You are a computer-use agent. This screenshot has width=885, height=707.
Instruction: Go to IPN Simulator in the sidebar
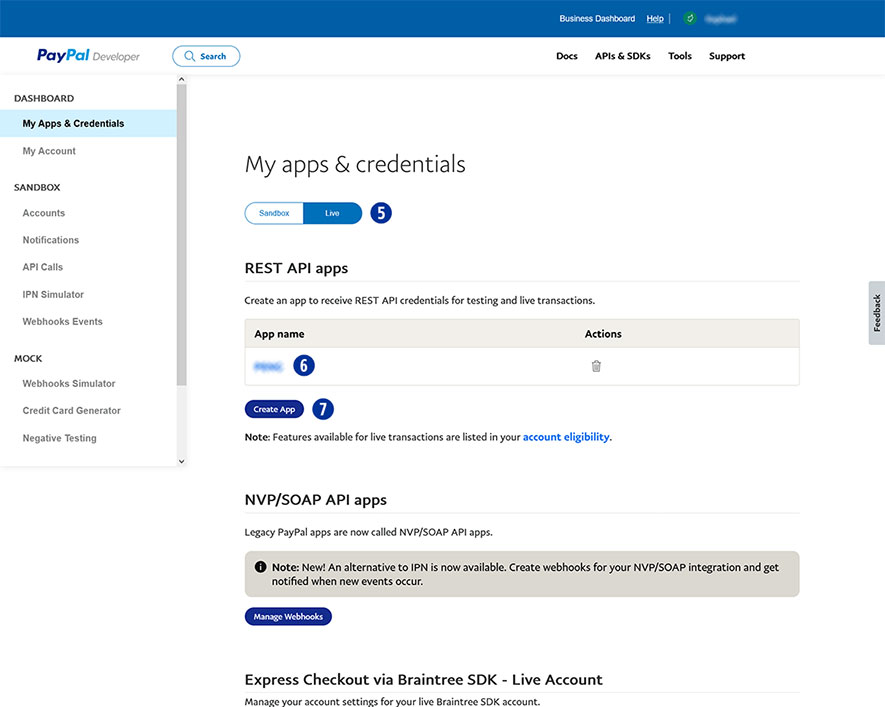click(x=53, y=294)
